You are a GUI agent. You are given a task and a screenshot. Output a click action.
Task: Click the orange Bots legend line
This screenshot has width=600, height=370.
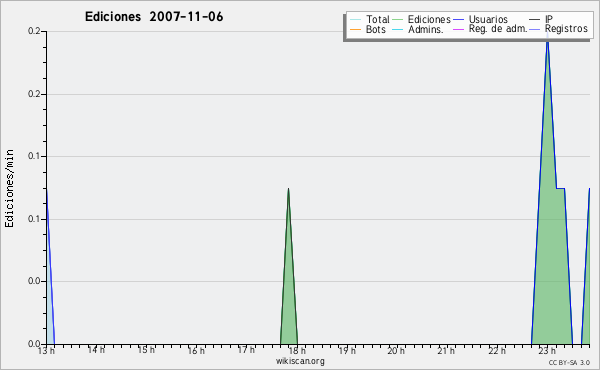355,29
